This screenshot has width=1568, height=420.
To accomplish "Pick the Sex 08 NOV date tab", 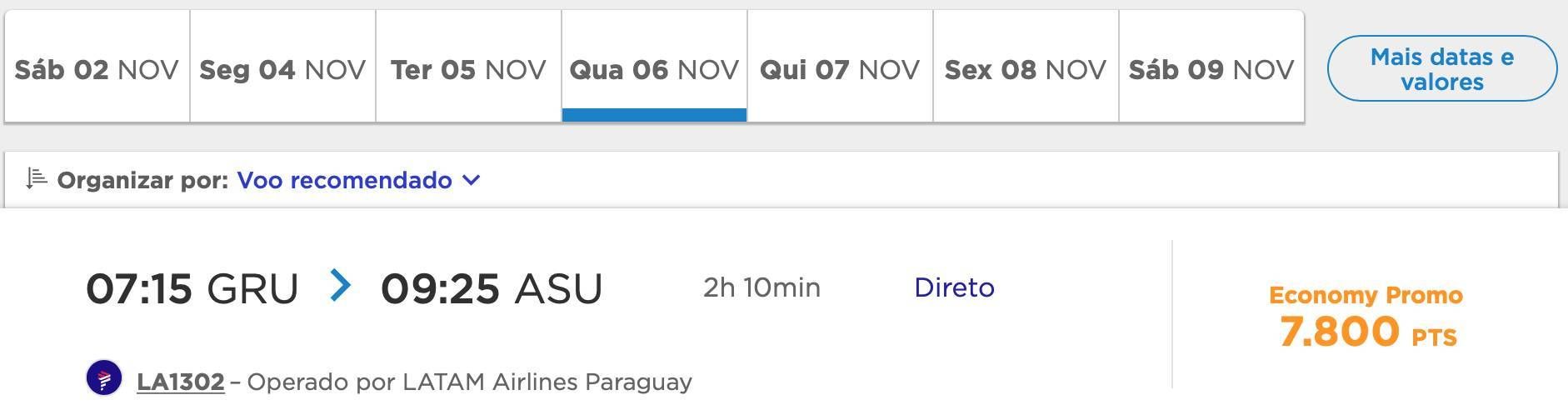I will pyautogui.click(x=1026, y=67).
